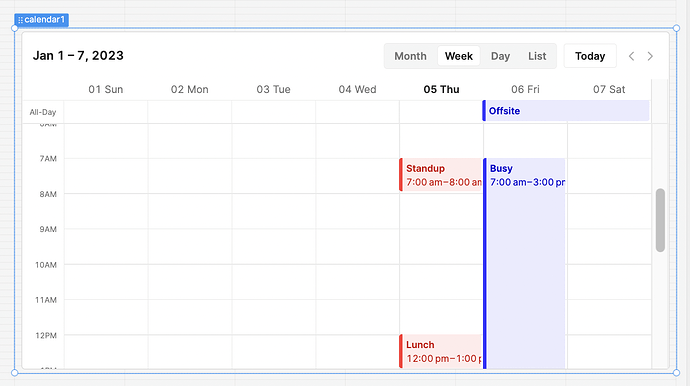Click the calendar vertical scrollbar thumb
This screenshot has height=386, width=690.
coord(660,220)
